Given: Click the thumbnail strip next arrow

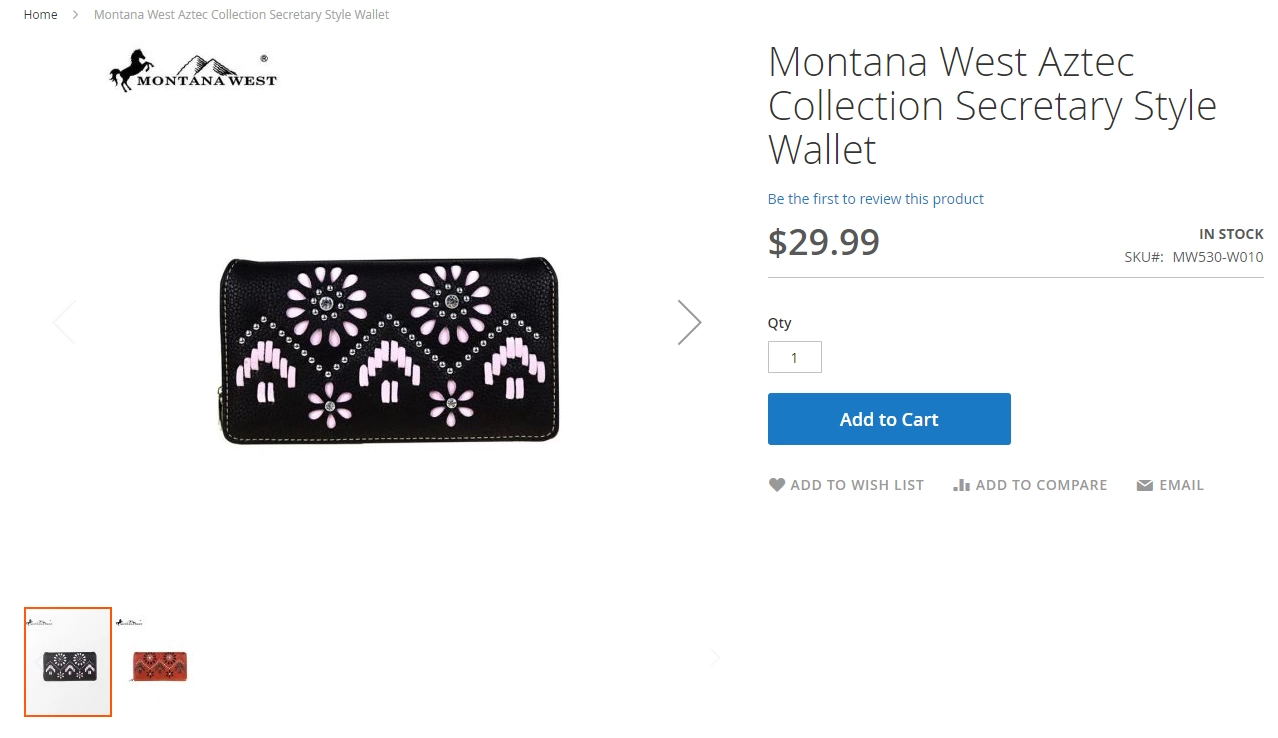Looking at the screenshot, I should pyautogui.click(x=715, y=657).
